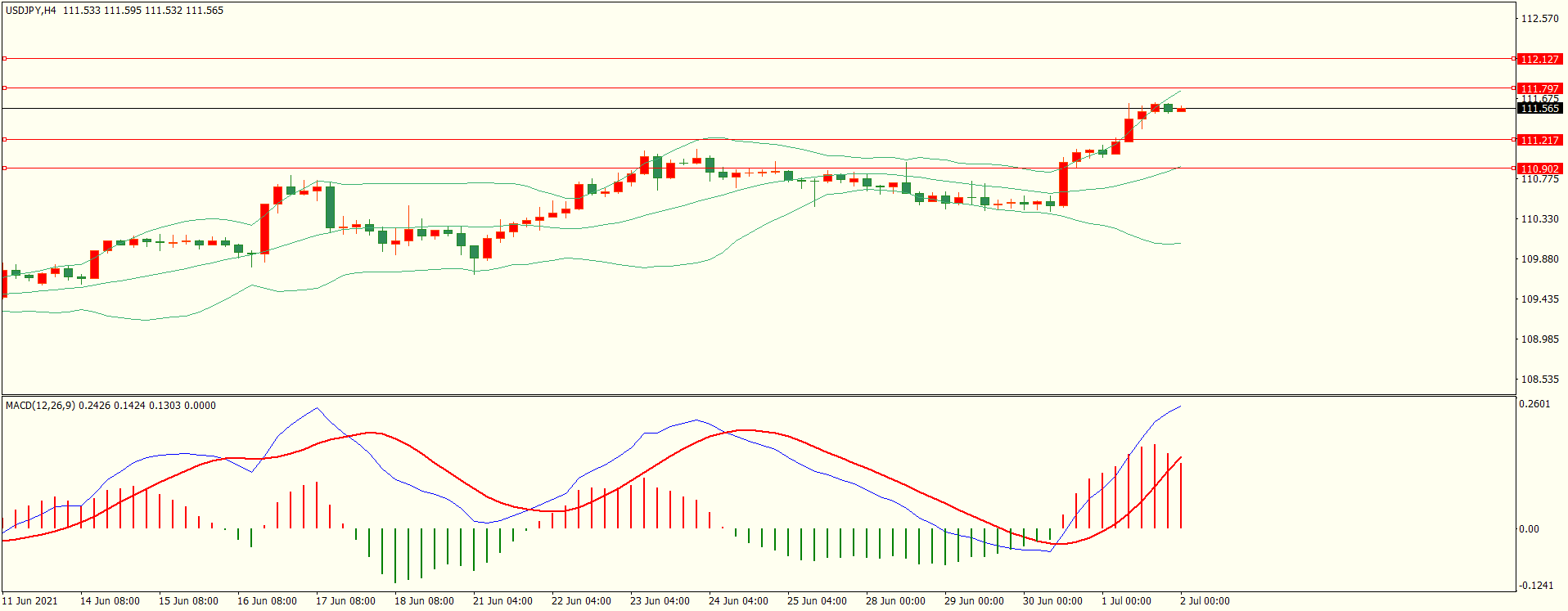
Task: Click the 14 Jun 08:00 time label
Action: (110, 601)
